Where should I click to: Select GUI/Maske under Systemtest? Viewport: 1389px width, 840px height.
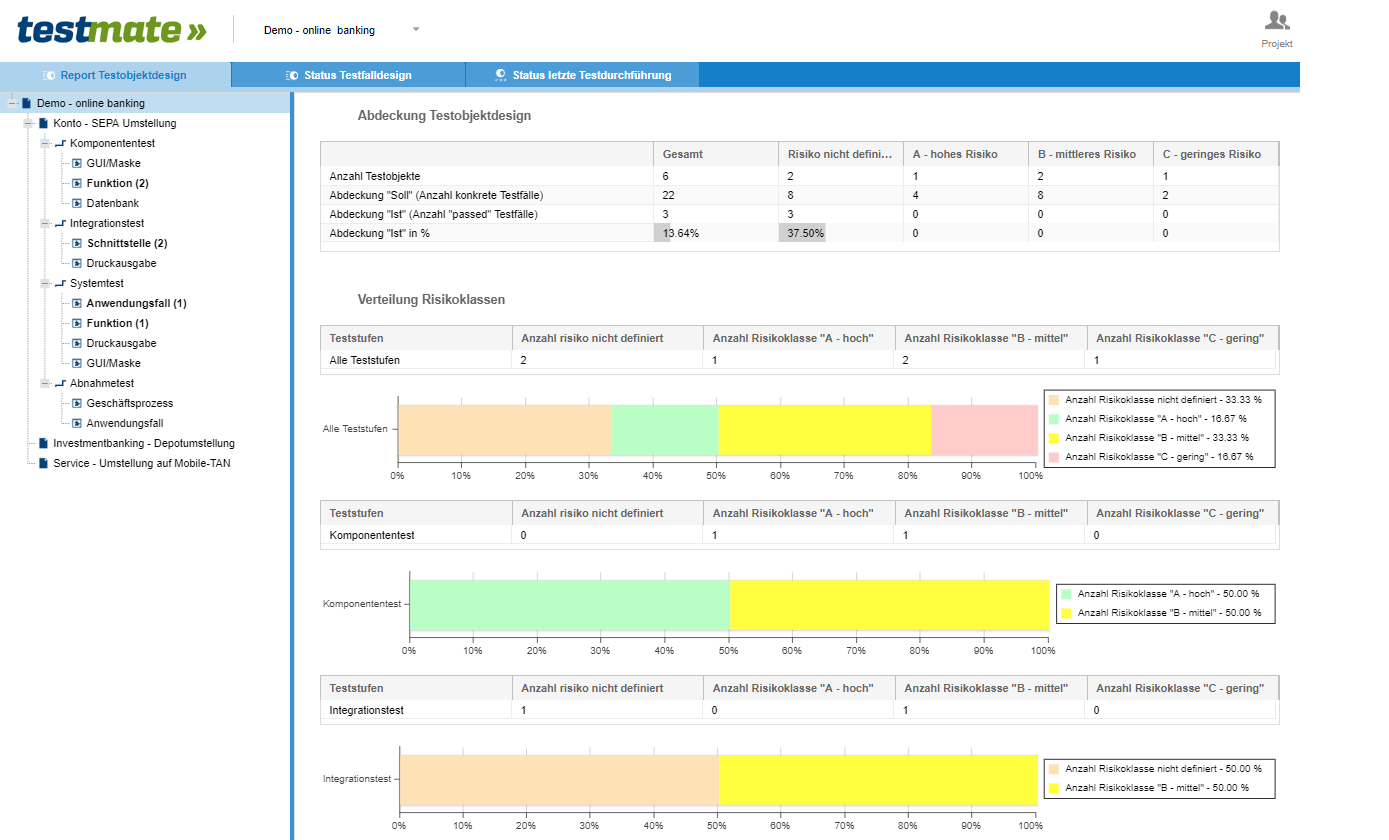[x=113, y=363]
